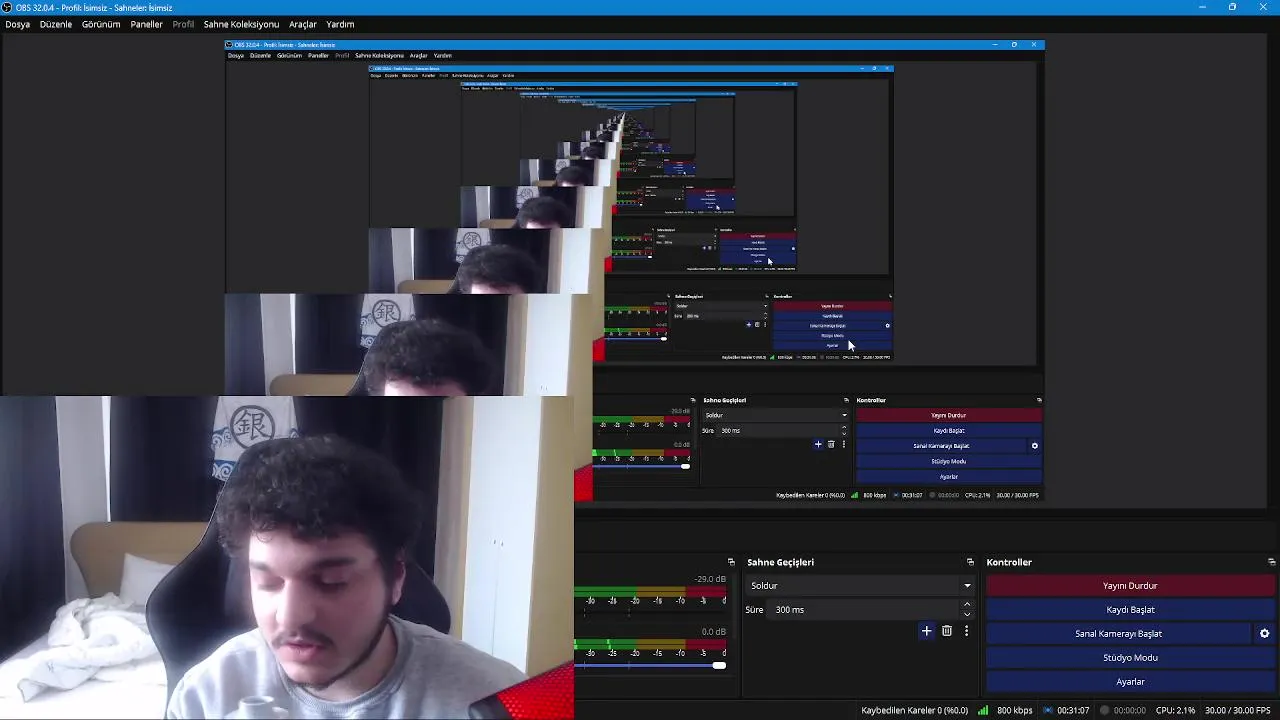Open the Sahne Koleksiyonu menu
The image size is (1280, 720).
pyautogui.click(x=241, y=24)
